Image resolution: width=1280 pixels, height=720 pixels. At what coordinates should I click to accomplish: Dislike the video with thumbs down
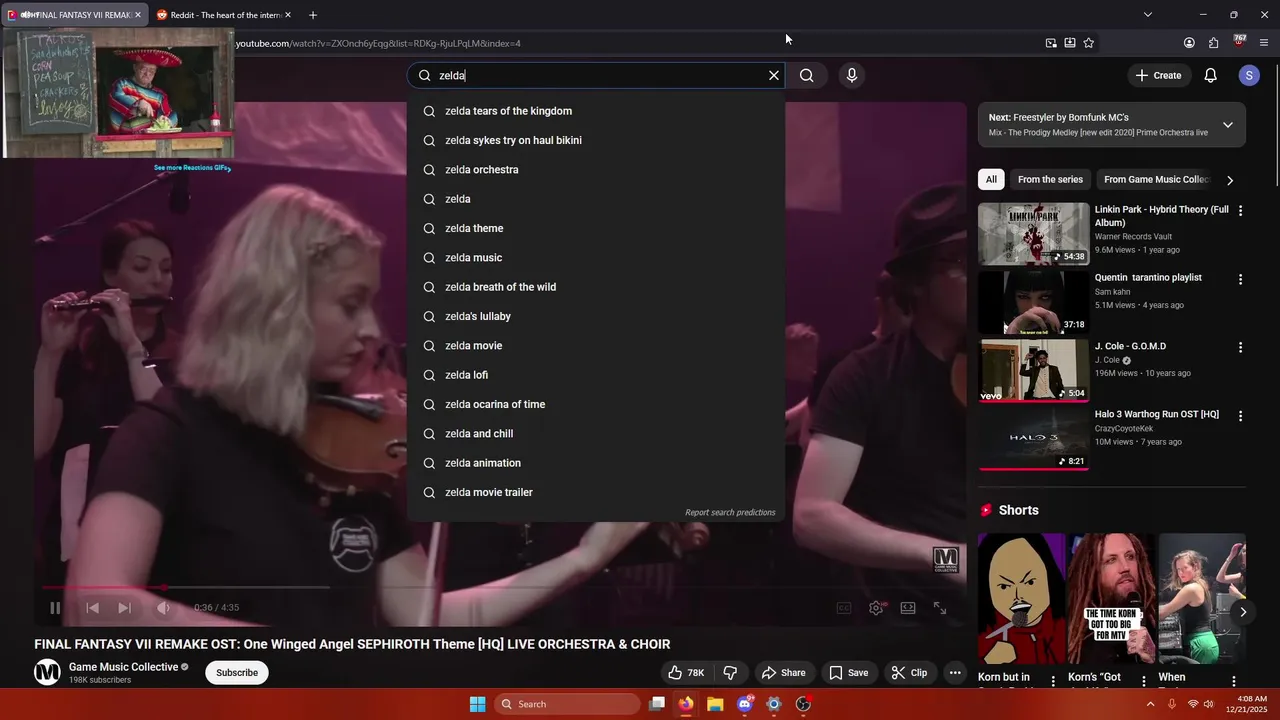pyautogui.click(x=730, y=673)
